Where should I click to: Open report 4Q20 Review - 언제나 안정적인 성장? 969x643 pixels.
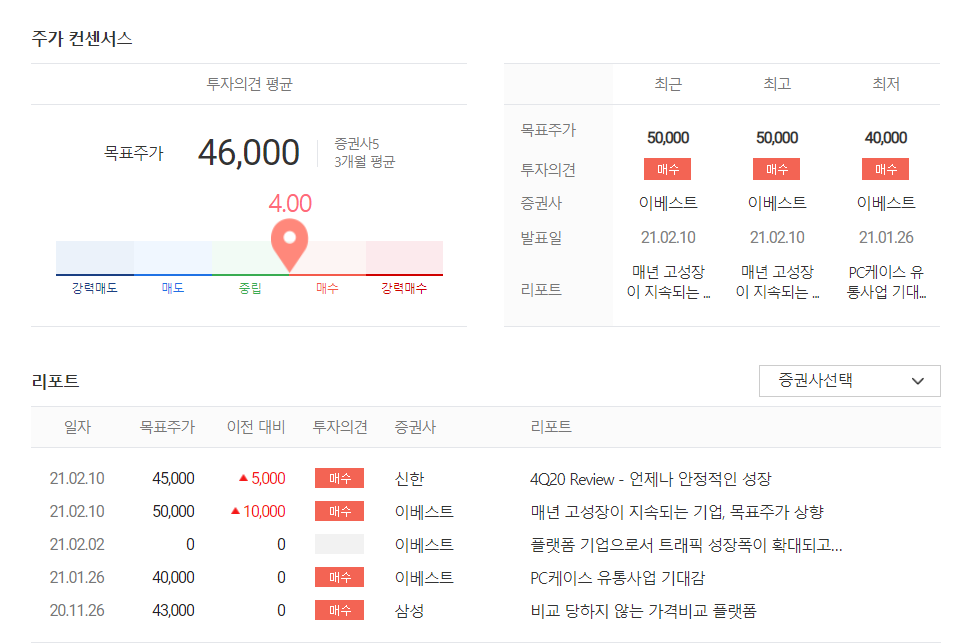[x=651, y=479]
